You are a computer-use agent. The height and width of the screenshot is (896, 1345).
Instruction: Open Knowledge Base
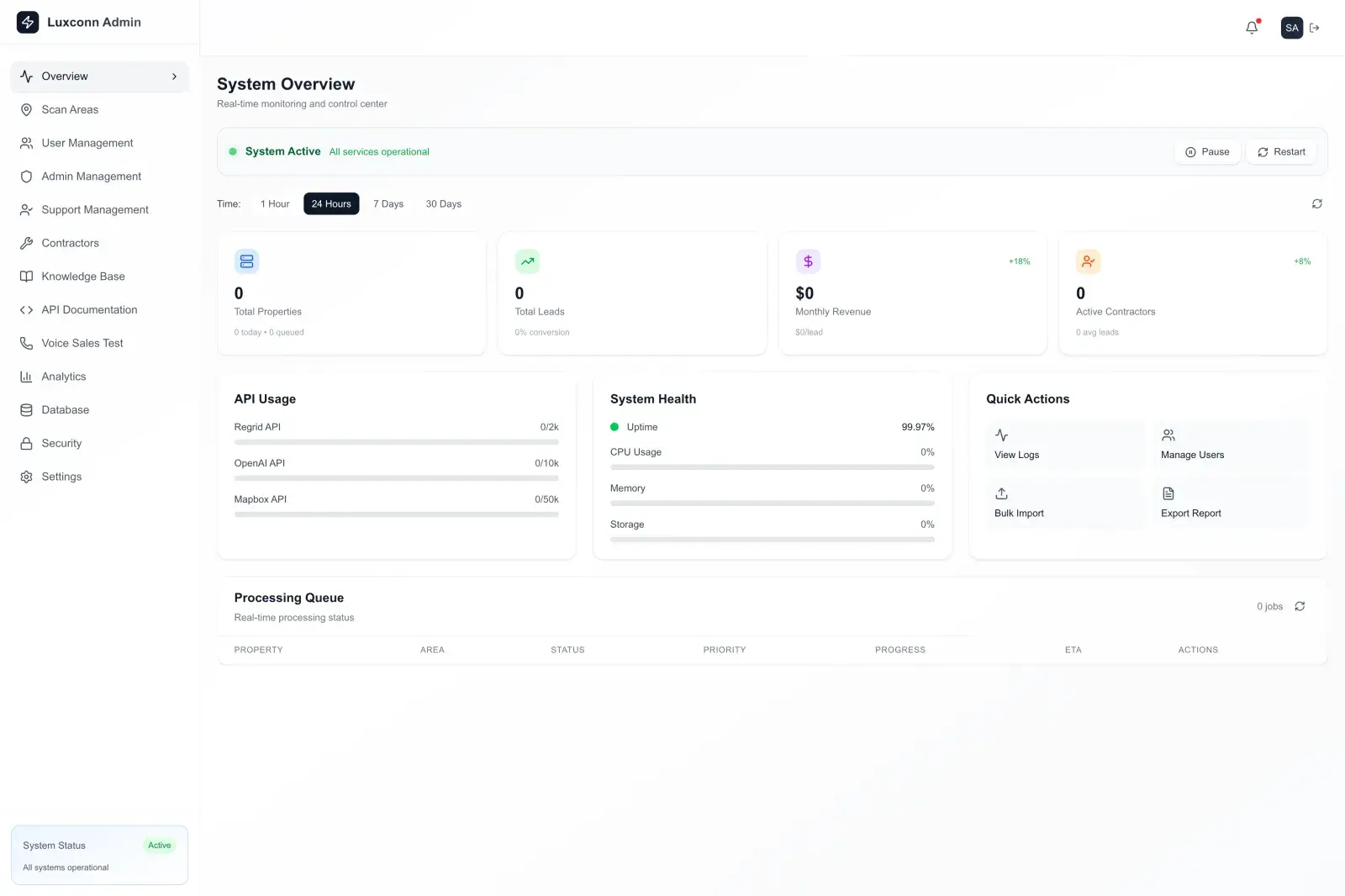point(99,277)
